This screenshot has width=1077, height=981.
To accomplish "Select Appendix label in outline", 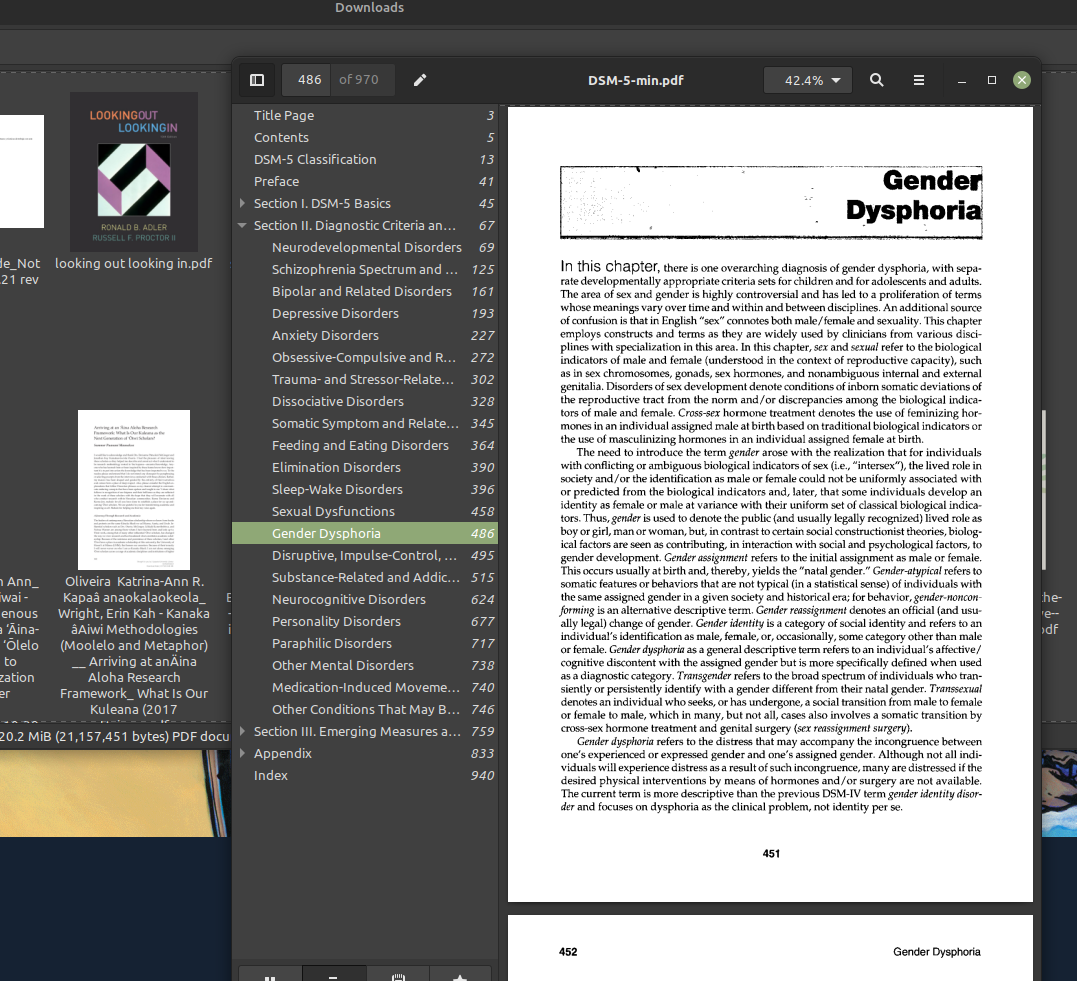I will [x=282, y=754].
